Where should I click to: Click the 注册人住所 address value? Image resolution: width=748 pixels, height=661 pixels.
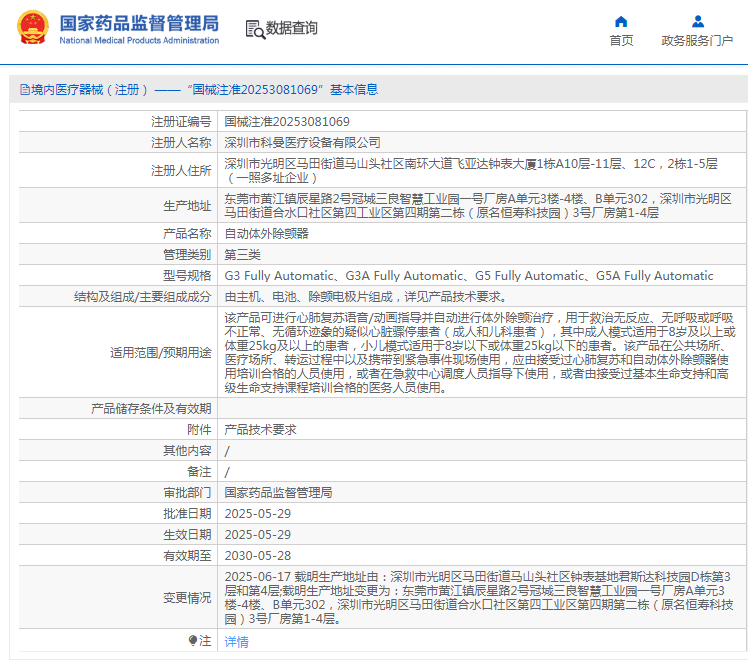tap(471, 170)
